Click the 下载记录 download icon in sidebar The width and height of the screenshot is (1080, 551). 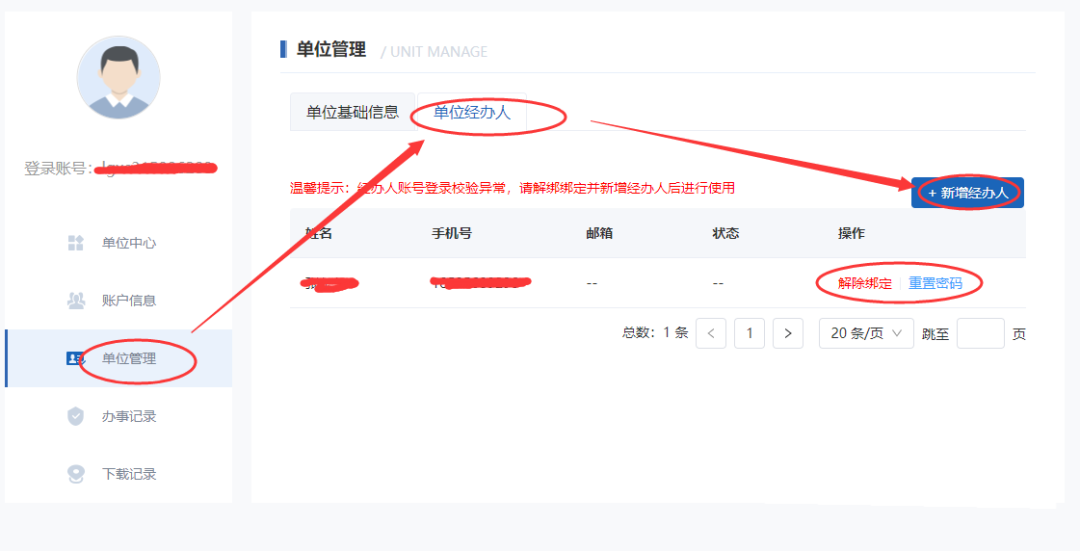75,474
